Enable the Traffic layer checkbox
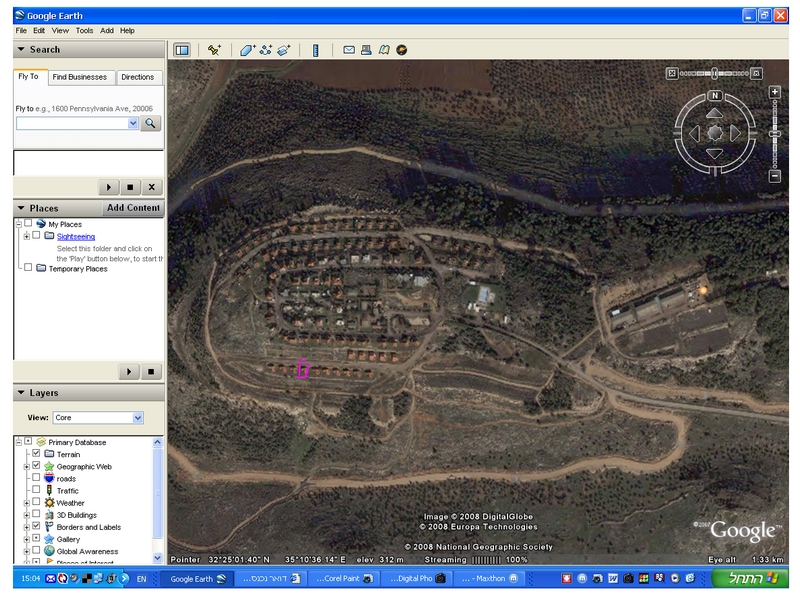The image size is (800, 594). [x=36, y=489]
